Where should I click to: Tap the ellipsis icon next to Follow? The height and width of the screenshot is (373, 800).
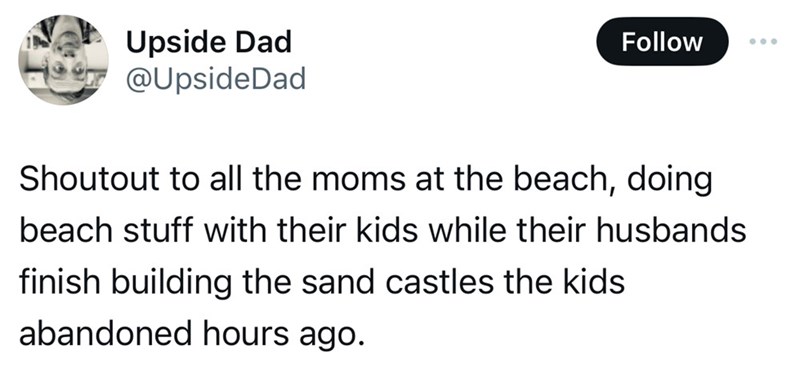pyautogui.click(x=764, y=42)
